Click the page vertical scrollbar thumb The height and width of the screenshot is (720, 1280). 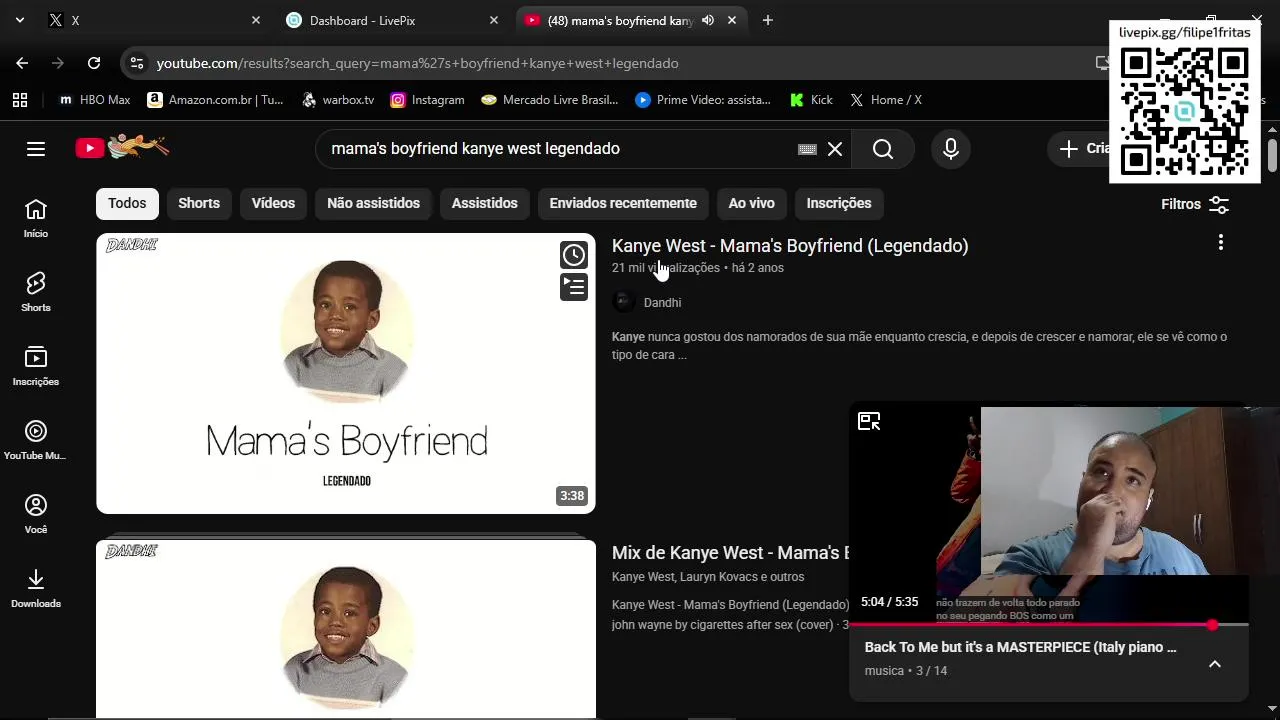(x=1272, y=156)
